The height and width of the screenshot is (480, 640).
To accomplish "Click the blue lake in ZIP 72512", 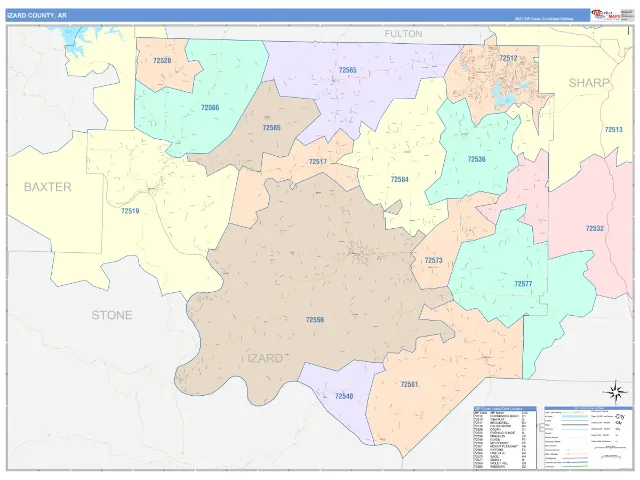I will pyautogui.click(x=505, y=95).
